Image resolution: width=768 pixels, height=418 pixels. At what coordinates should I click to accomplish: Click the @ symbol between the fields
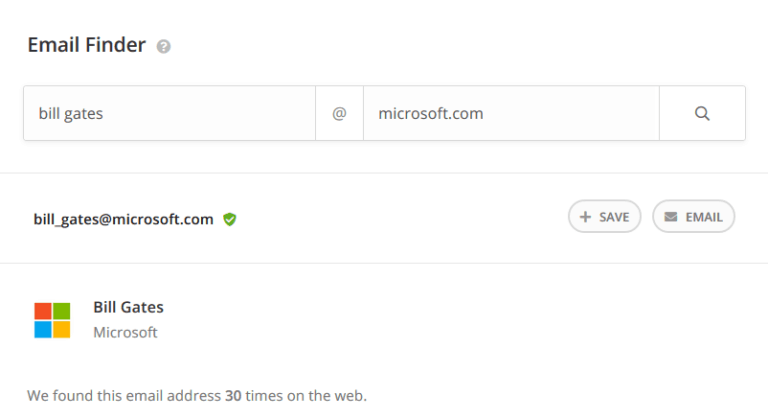tap(339, 113)
